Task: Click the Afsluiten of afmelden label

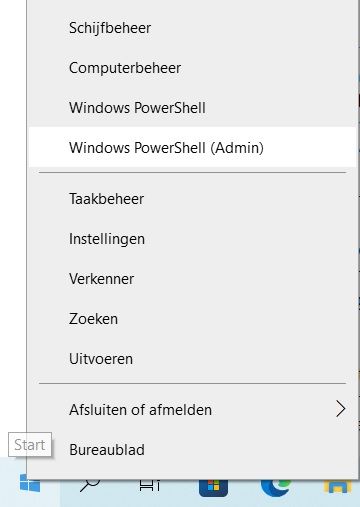Action: pyautogui.click(x=140, y=410)
